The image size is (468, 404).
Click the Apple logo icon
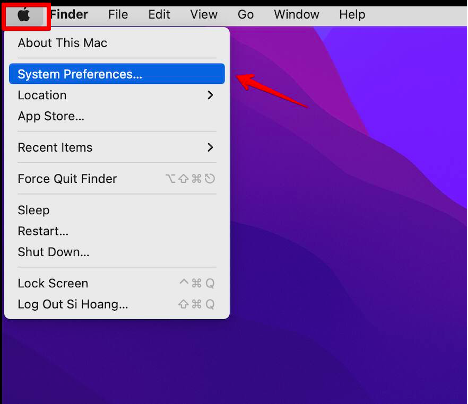24,15
